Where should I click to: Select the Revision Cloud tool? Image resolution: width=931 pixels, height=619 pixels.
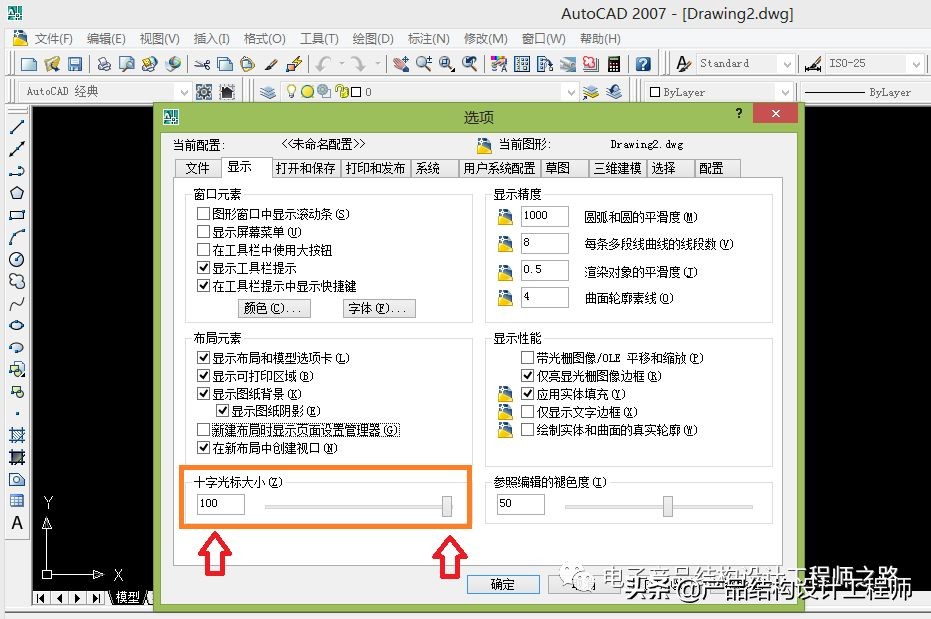[17, 281]
